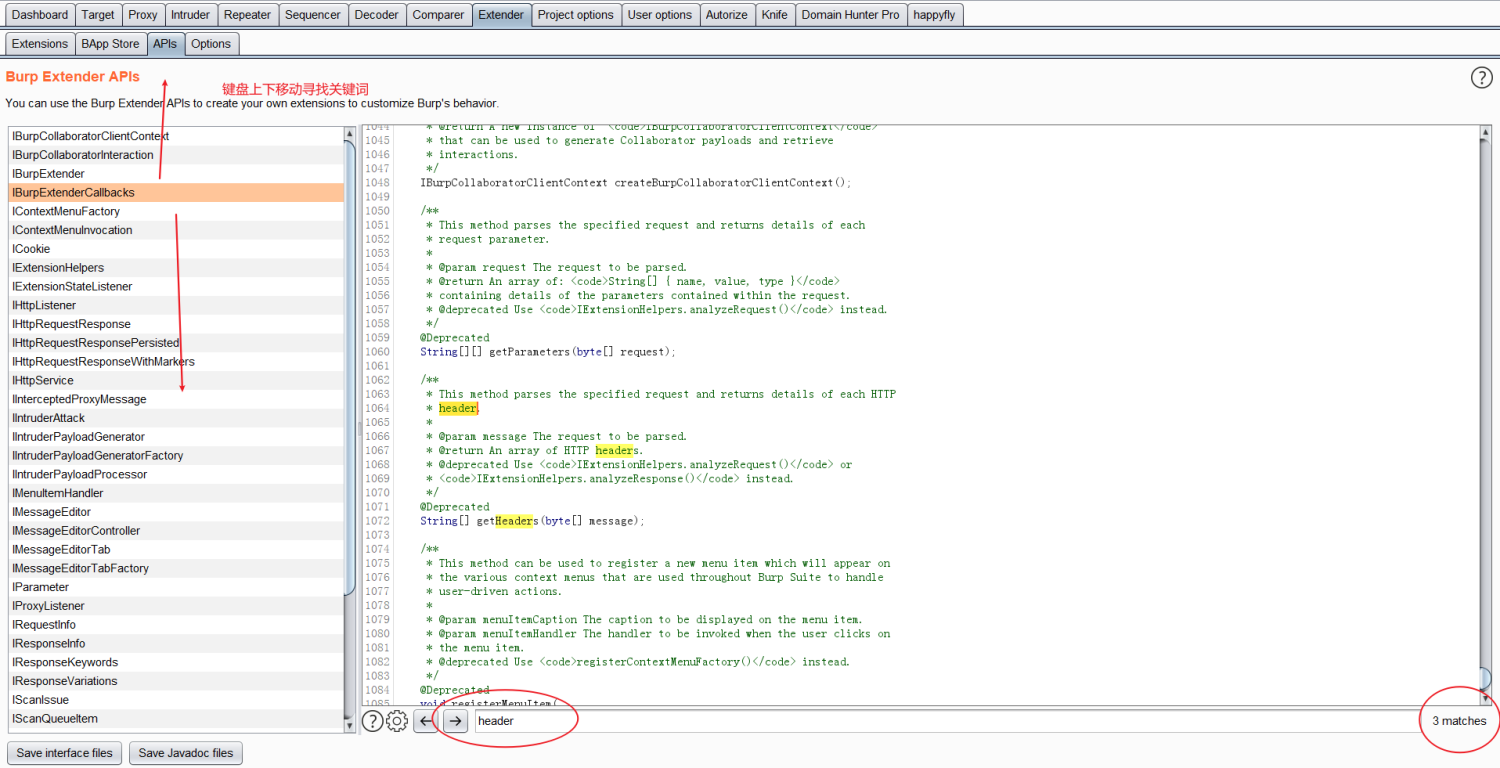Select IBurpCollaboratorInteraction in the list
Screen dimensions: 1500x768
[x=176, y=155]
